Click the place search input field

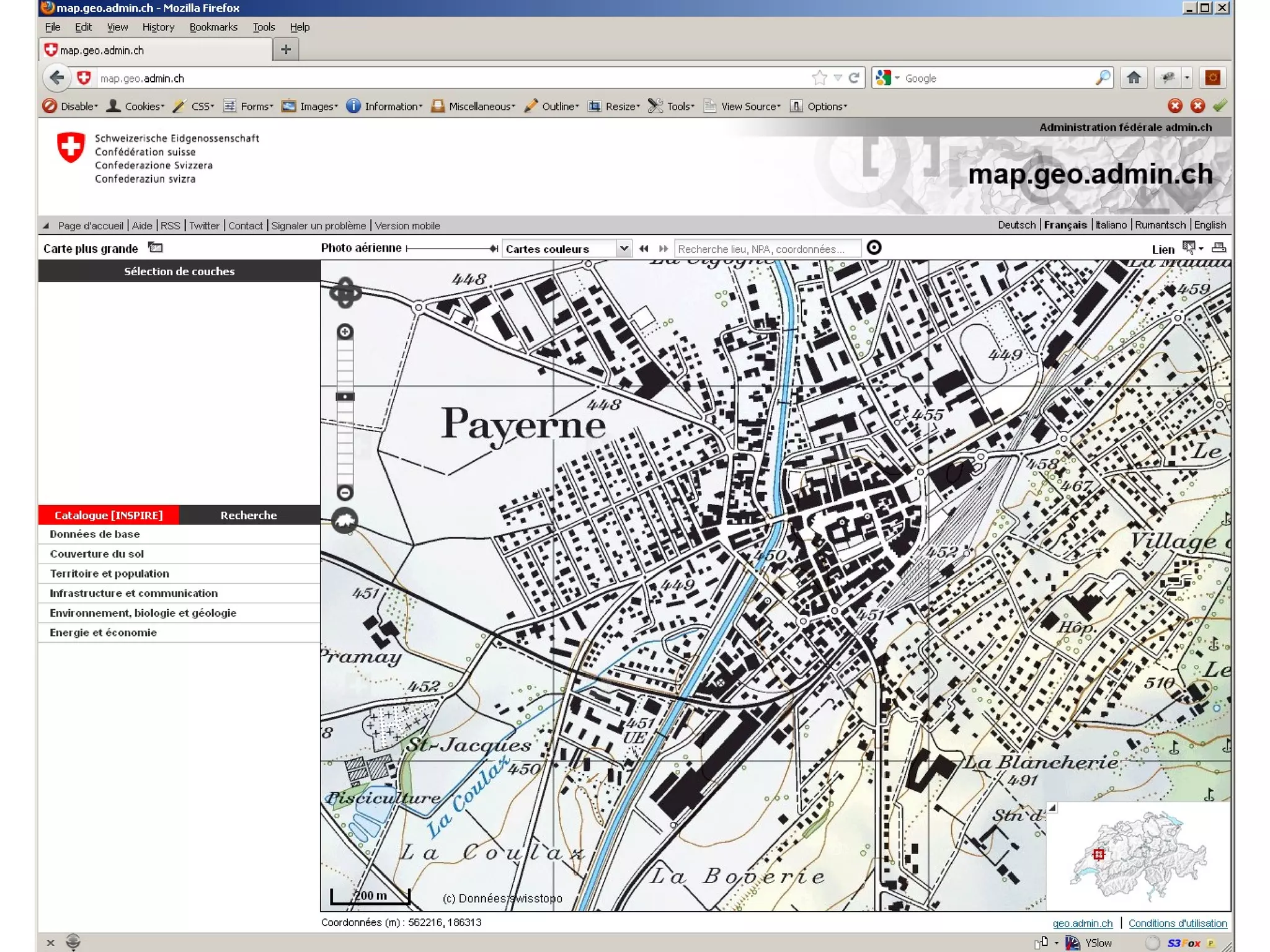(766, 249)
